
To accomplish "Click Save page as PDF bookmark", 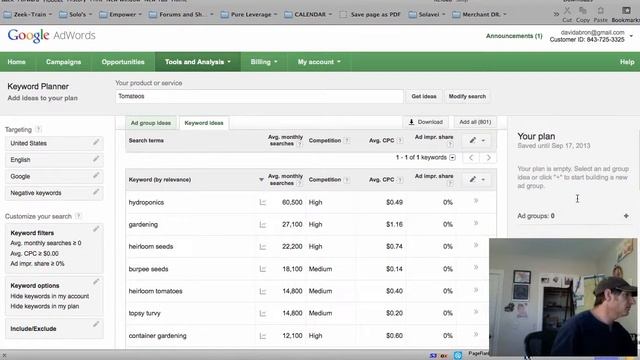I will pos(370,14).
